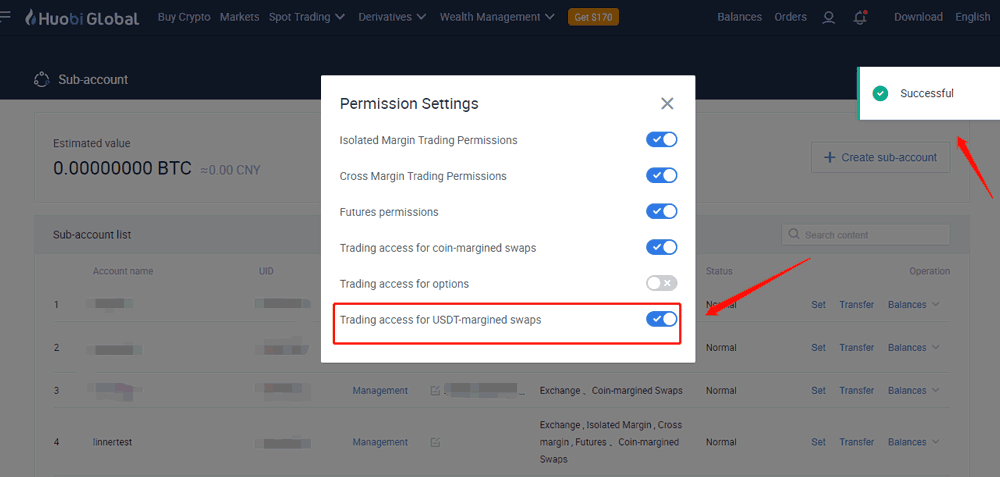Click the Huobi Global flame logo

(x=31, y=18)
